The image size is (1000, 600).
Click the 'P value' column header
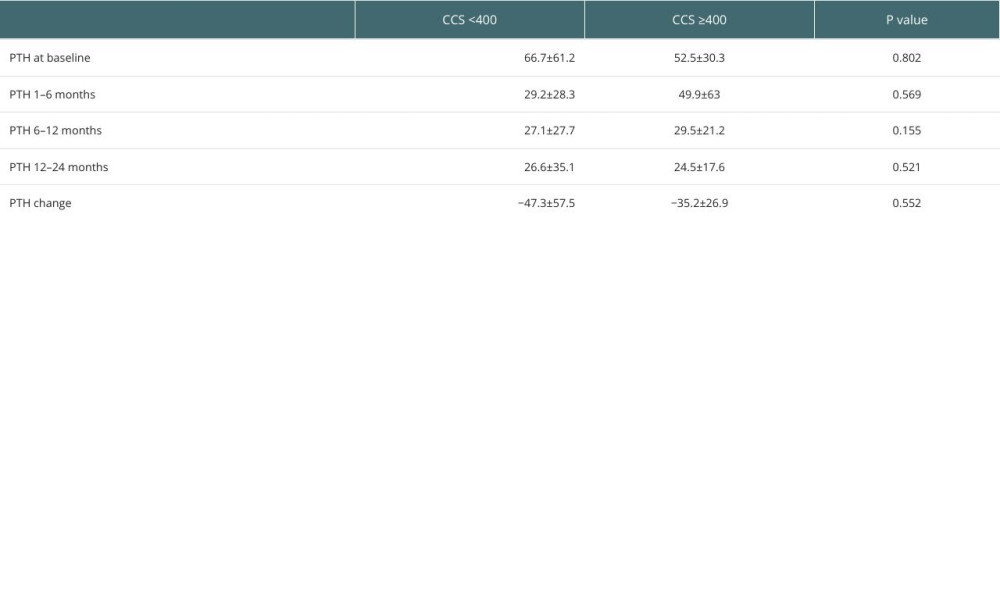[x=906, y=20]
